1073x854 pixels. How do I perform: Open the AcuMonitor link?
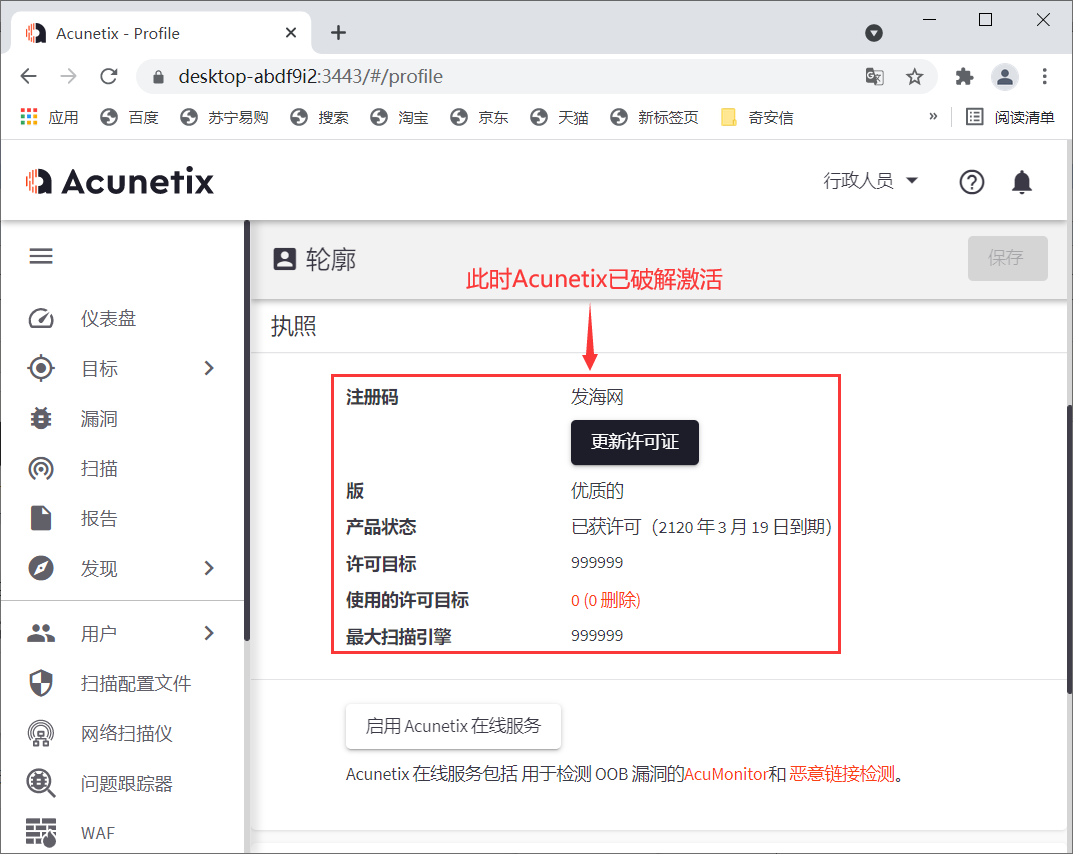[725, 774]
